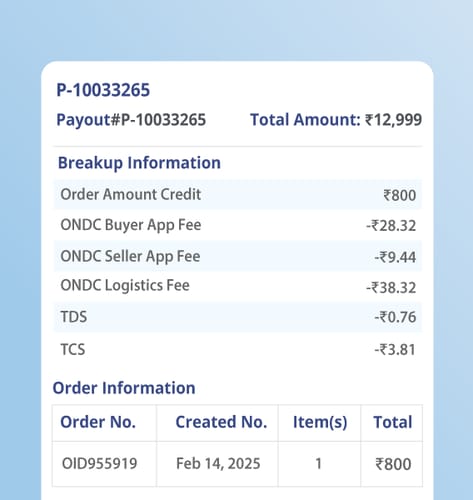Image resolution: width=473 pixels, height=500 pixels.
Task: Select the Order Amount Credit row
Action: coord(238,195)
